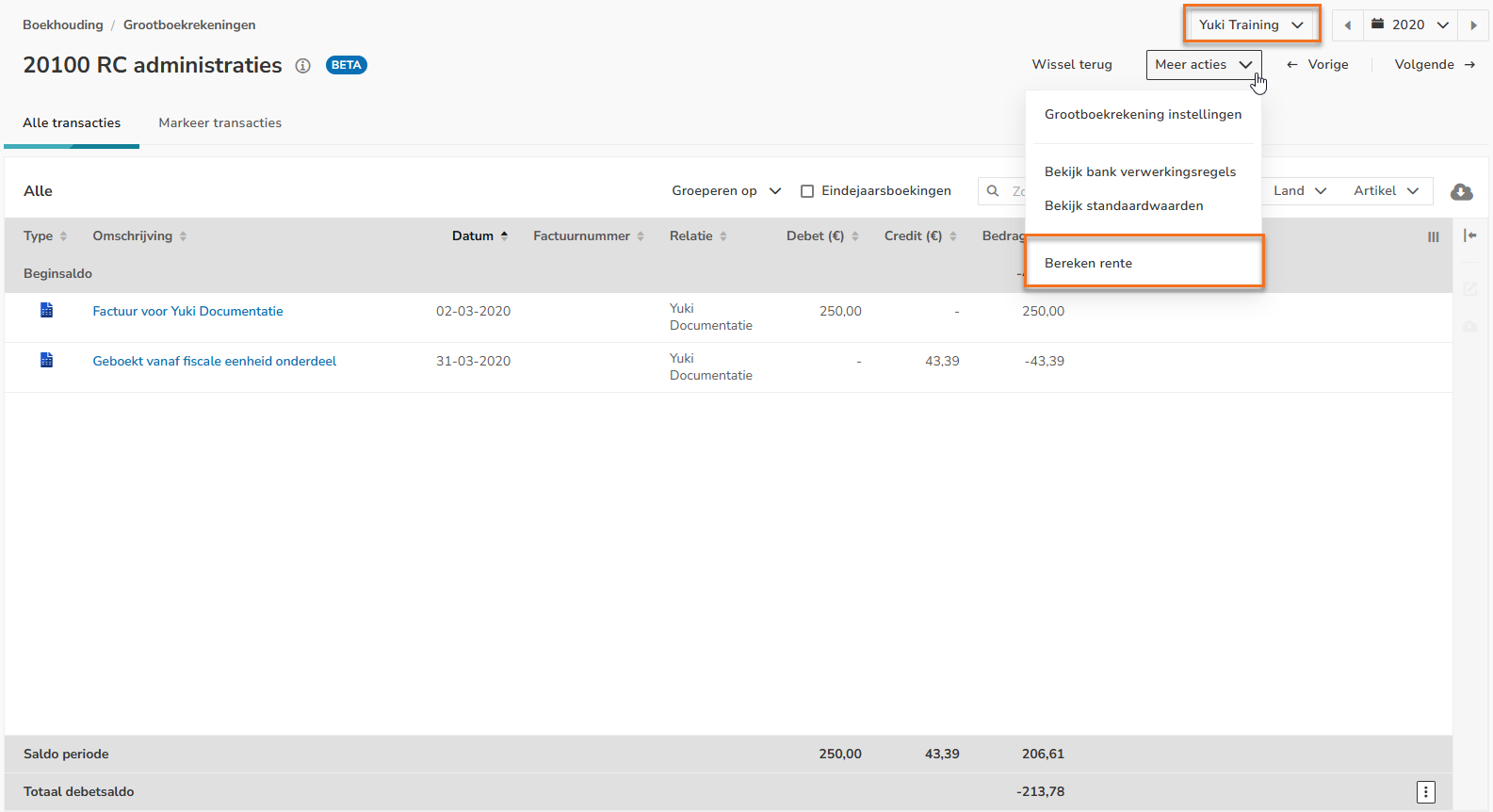Screen dimensions: 1493x812
Task: Open Geboekt vanaf fiscale eenheid onderdeel link
Action: click(214, 362)
